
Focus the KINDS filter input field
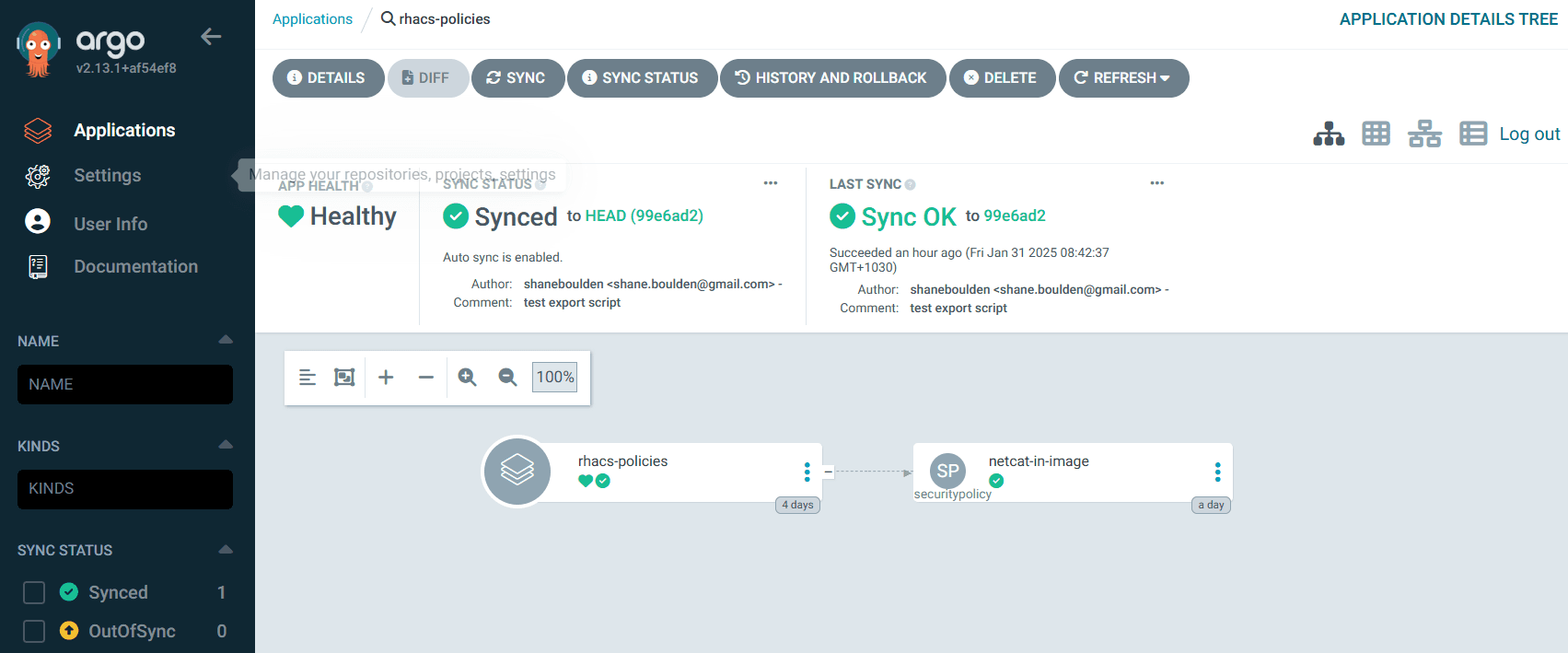coord(125,489)
